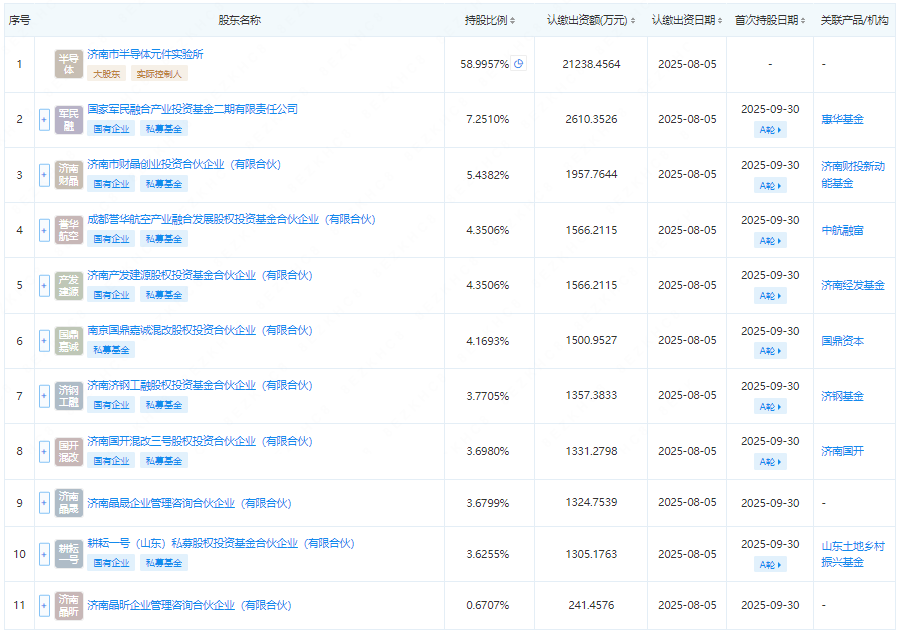Click the 耕耘一号 logo in row 10
The image size is (906, 632).
pyautogui.click(x=69, y=555)
